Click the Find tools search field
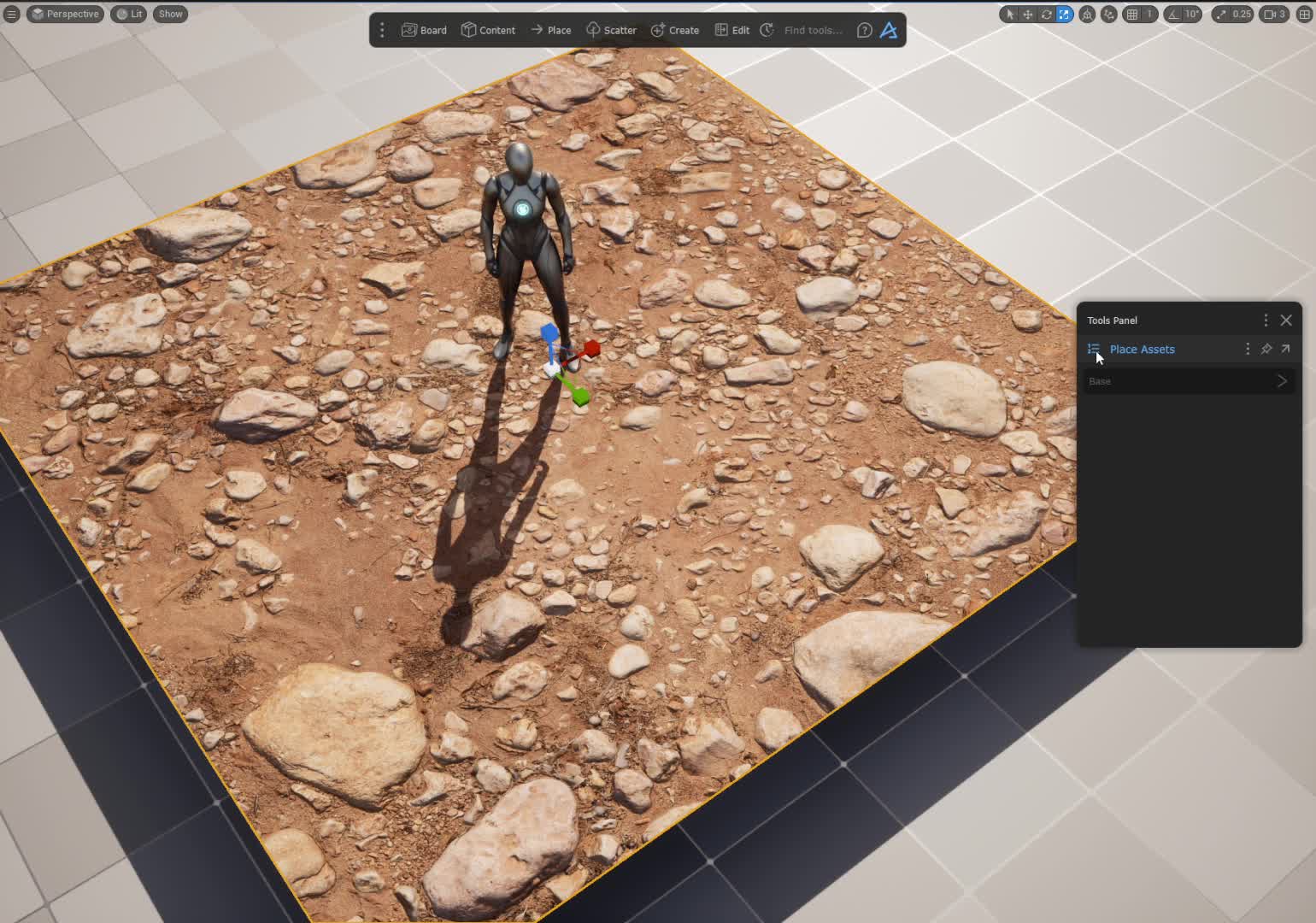 point(813,30)
